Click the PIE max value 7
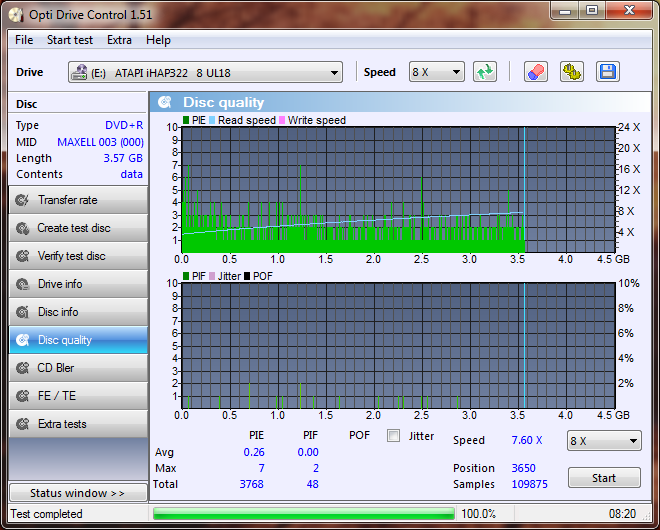660x530 pixels. pos(261,468)
